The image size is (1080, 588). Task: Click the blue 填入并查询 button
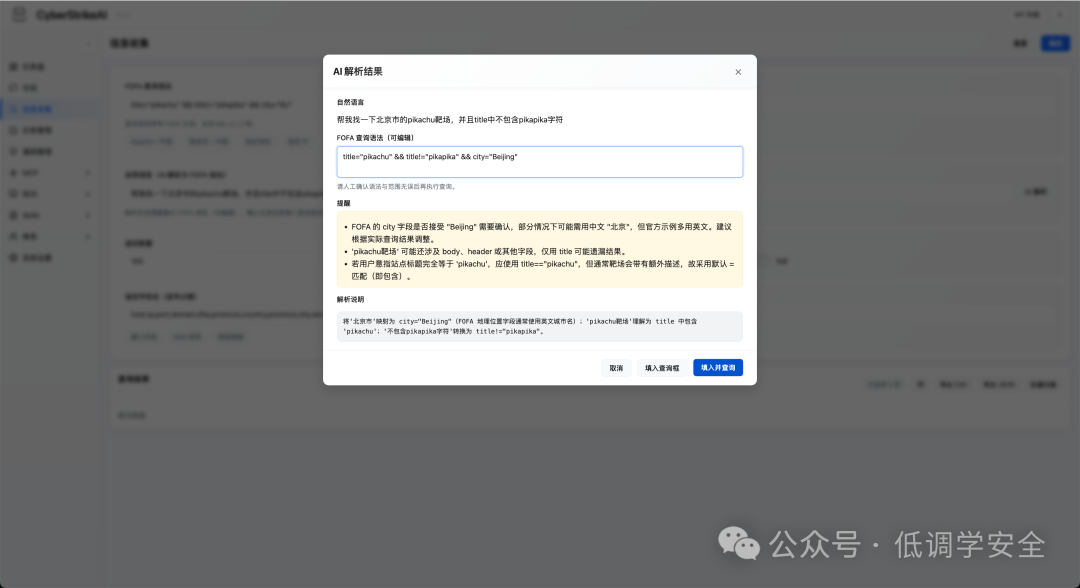point(718,368)
